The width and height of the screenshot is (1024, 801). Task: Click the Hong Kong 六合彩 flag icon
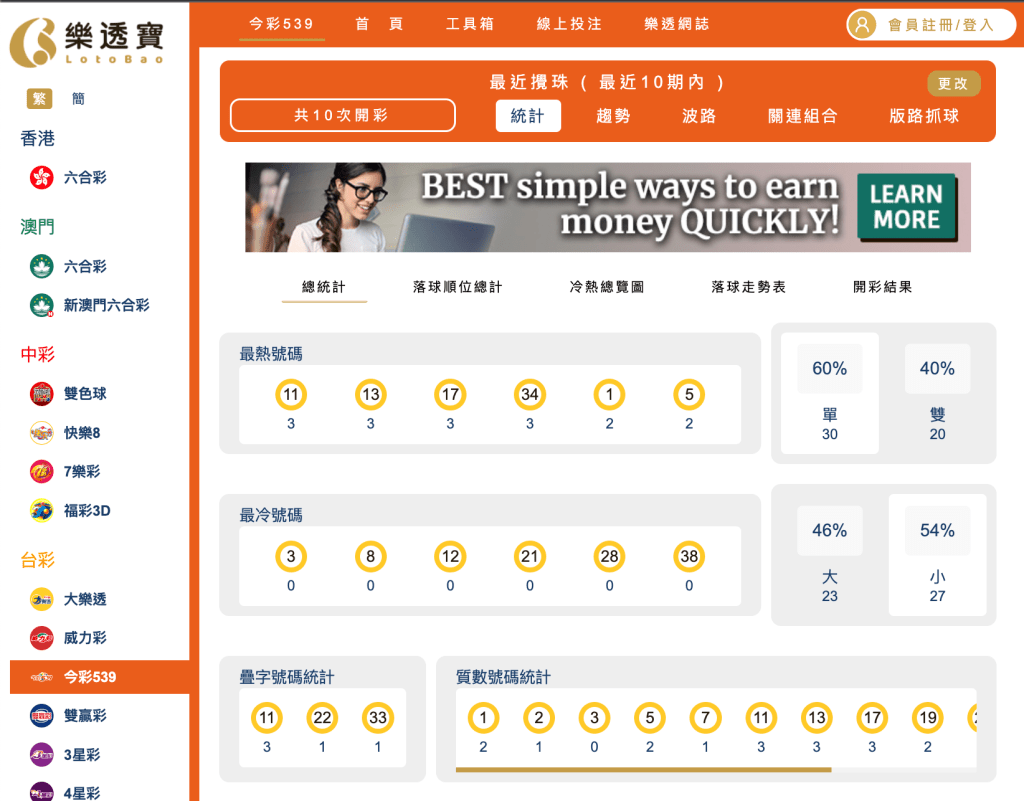tap(41, 178)
